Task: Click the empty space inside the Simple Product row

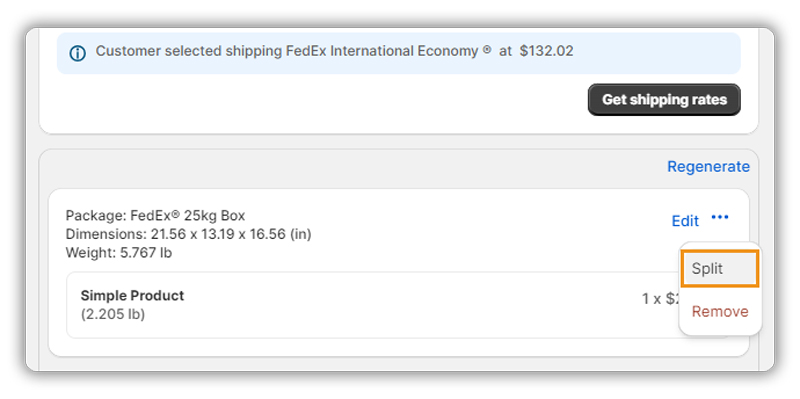Action: click(408, 305)
